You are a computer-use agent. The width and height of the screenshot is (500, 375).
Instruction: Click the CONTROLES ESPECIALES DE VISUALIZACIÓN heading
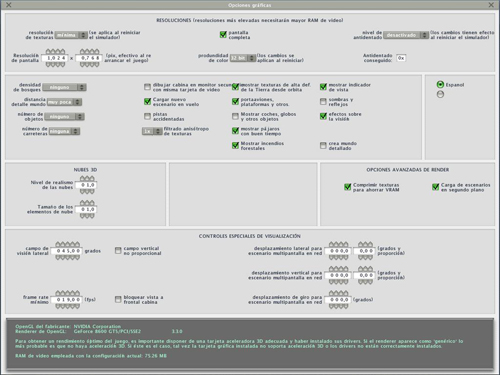tap(250, 236)
